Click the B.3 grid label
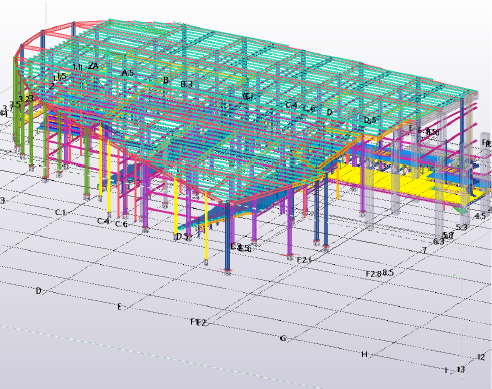 (186, 84)
